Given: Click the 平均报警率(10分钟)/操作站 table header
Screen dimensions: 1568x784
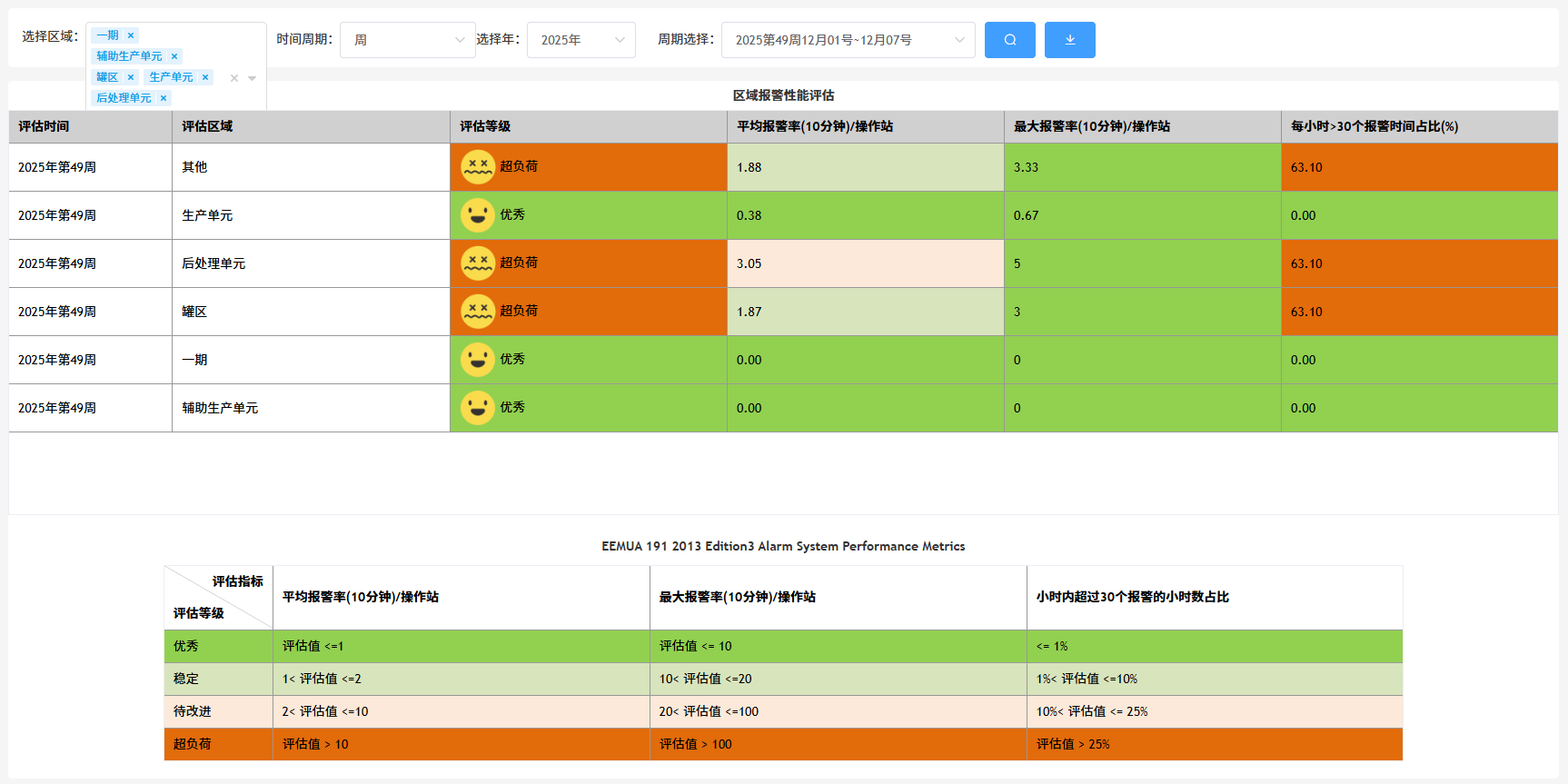Looking at the screenshot, I should point(866,126).
